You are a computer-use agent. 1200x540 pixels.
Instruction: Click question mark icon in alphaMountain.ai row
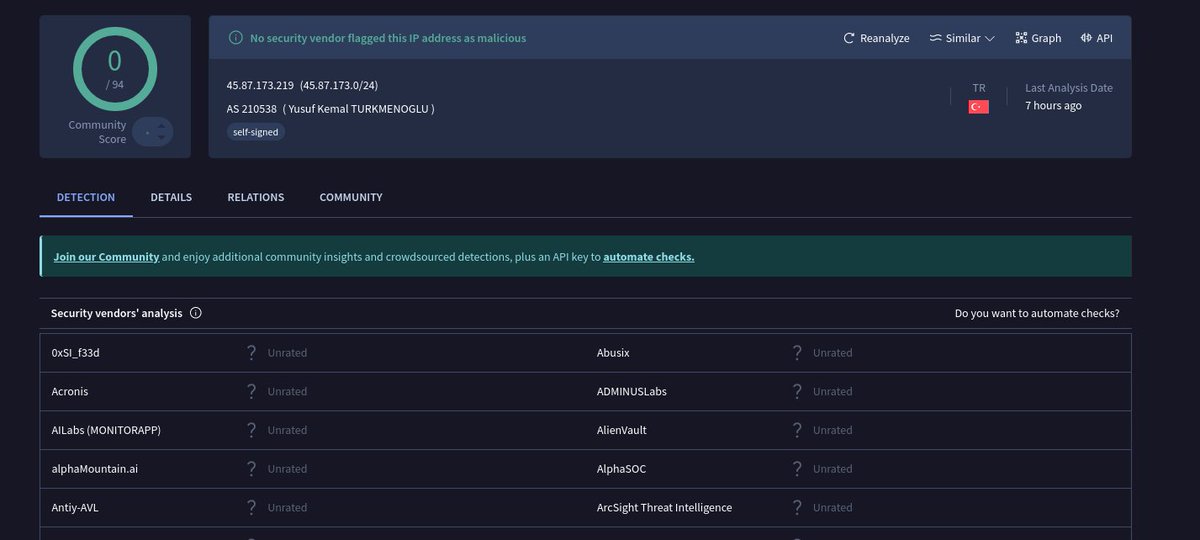(x=251, y=468)
